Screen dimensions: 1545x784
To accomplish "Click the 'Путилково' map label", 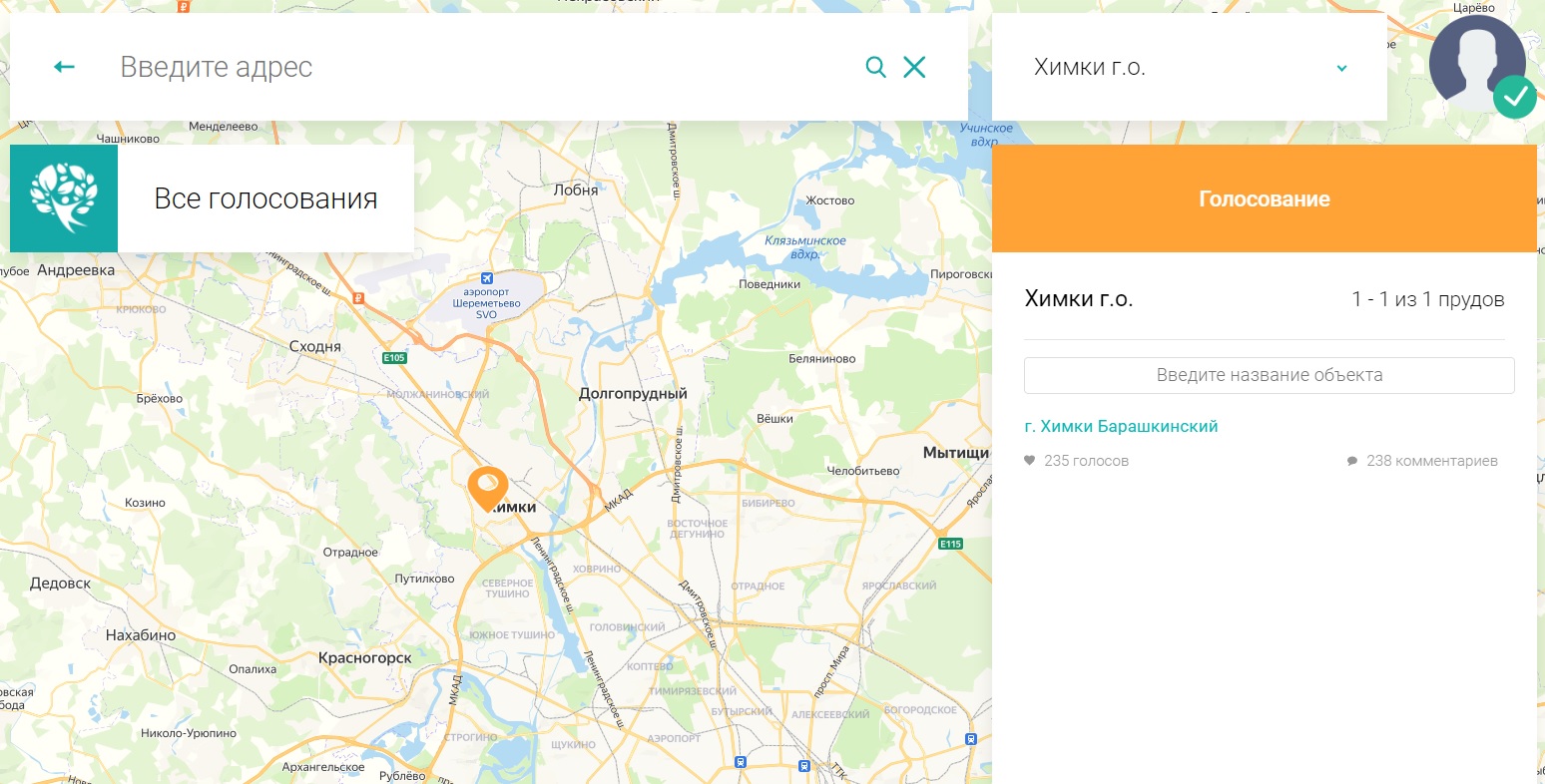I will tap(424, 579).
